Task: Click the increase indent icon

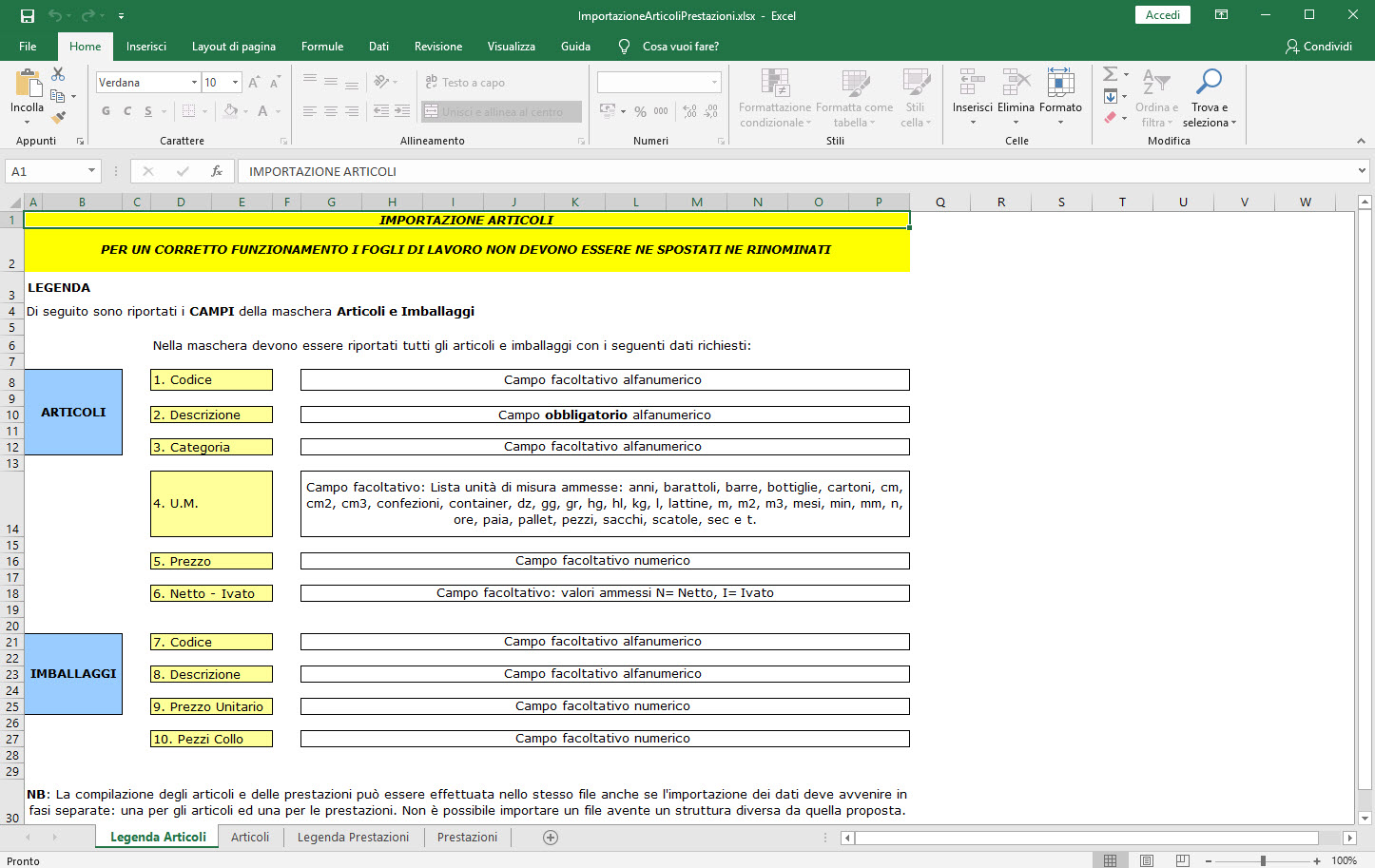Action: point(402,111)
